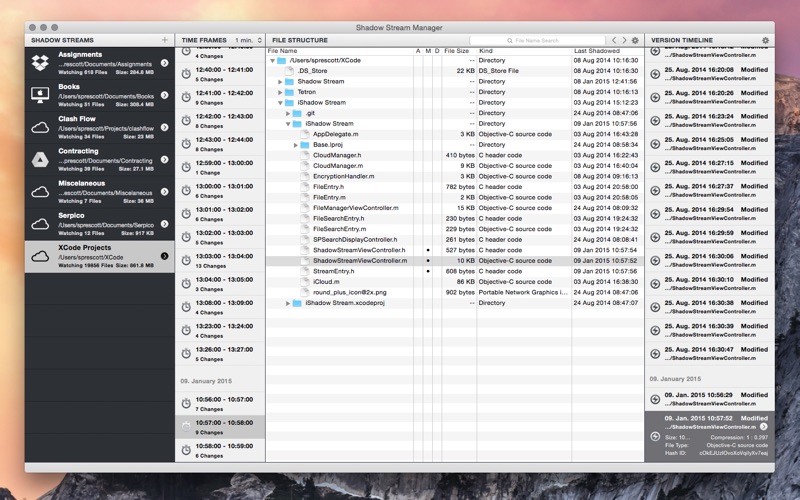
Task: Click the Dropbox icon for Assignments stream
Action: coord(40,63)
